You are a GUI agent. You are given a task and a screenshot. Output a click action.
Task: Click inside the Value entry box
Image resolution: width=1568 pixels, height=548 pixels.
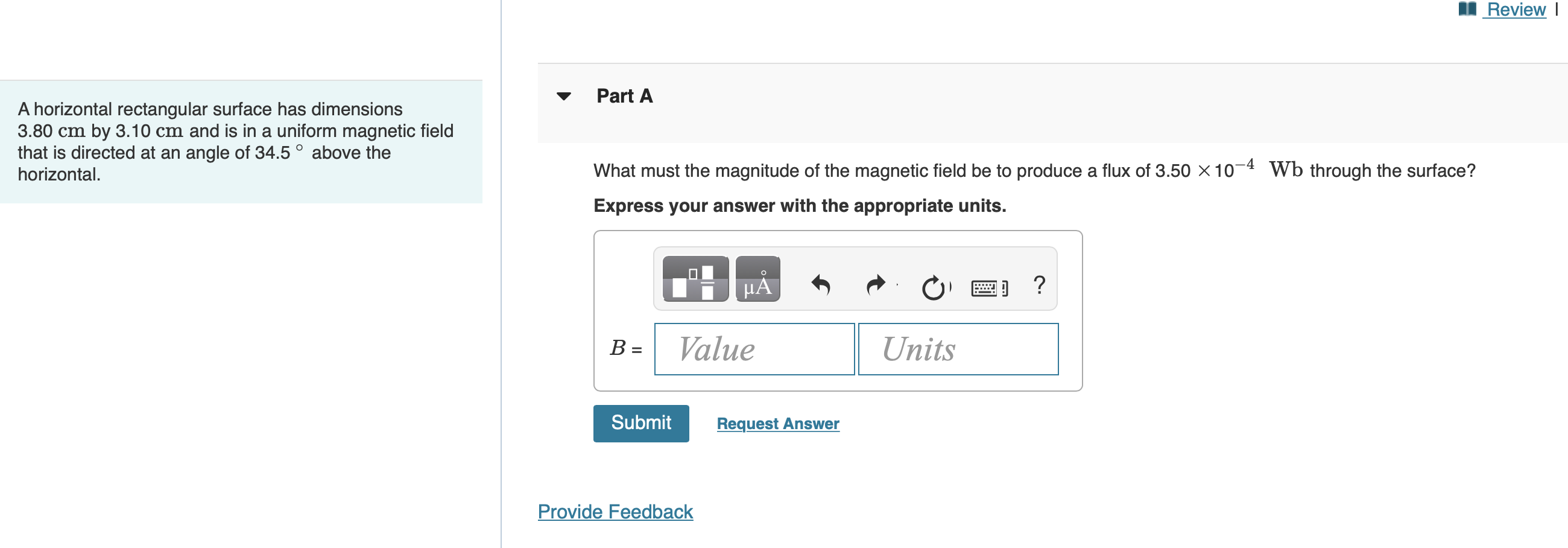click(x=754, y=348)
